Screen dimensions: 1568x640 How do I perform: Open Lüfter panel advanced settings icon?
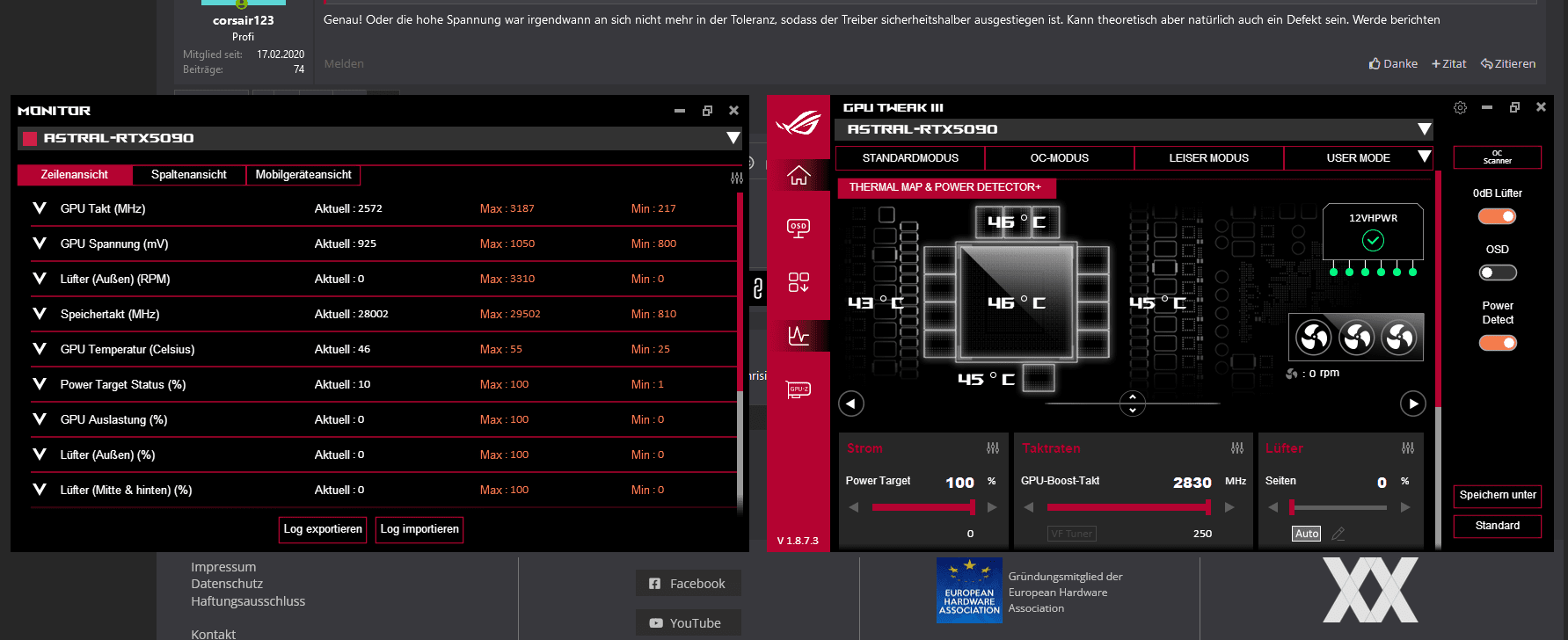point(1408,448)
